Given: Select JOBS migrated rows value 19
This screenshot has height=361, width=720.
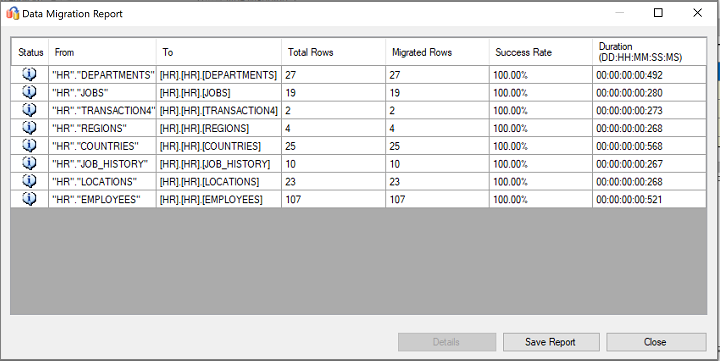Looking at the screenshot, I should tap(438, 93).
